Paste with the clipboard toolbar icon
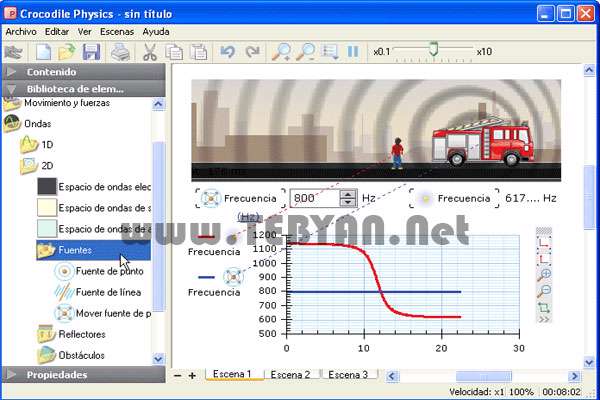This screenshot has height=400, width=600. (x=199, y=52)
